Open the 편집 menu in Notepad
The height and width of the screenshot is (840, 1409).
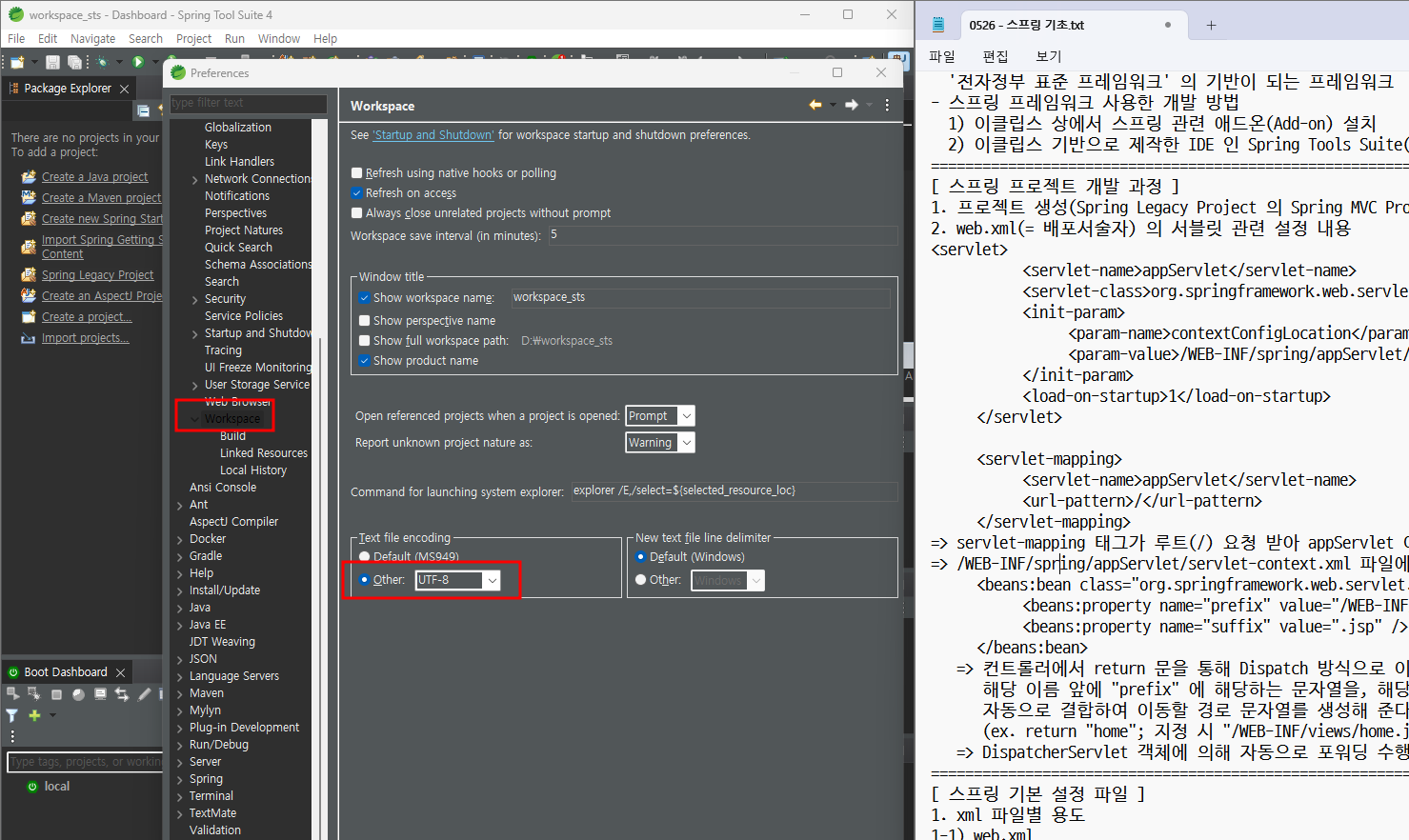pos(996,56)
